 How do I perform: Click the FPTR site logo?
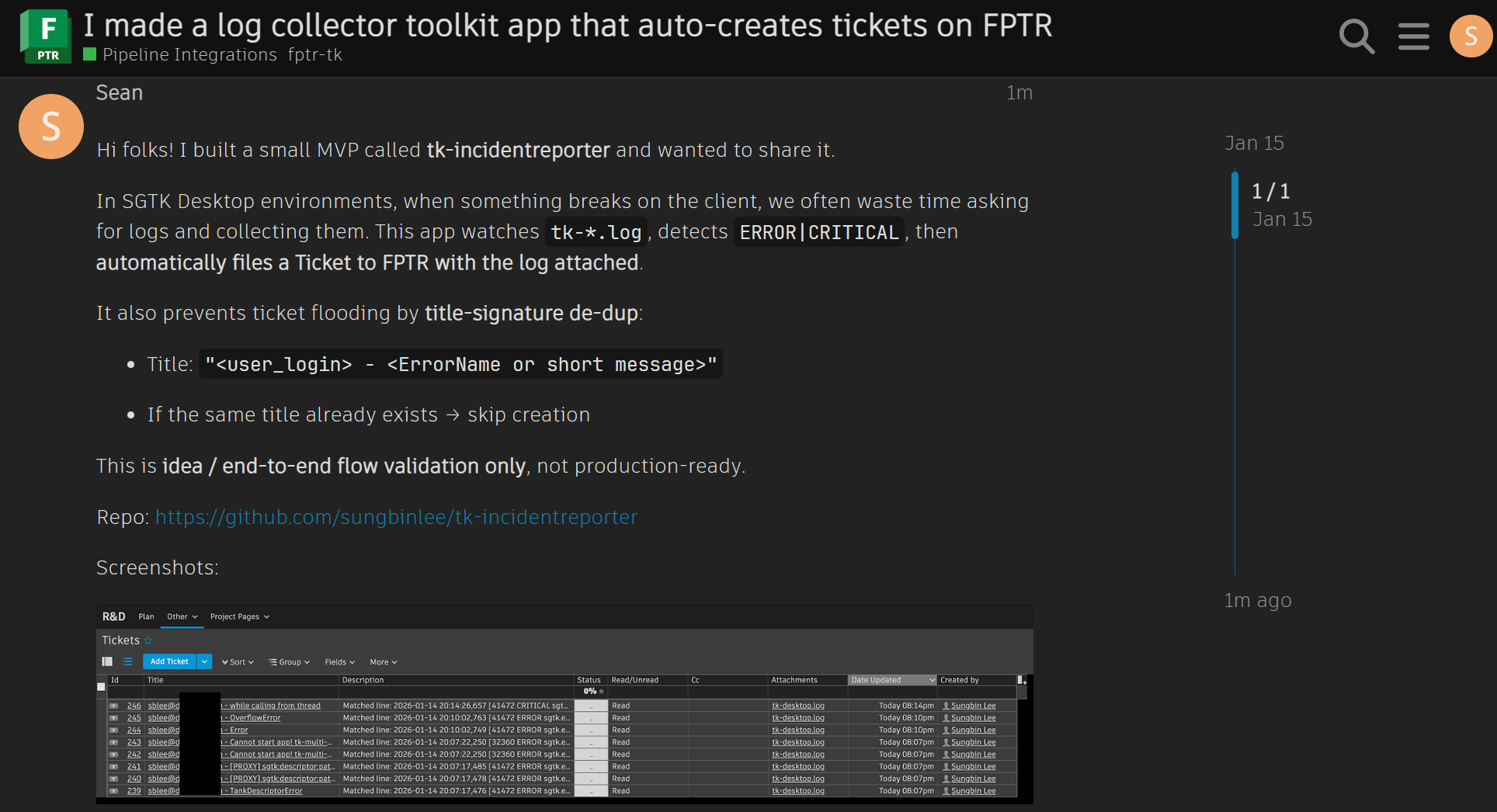45,36
